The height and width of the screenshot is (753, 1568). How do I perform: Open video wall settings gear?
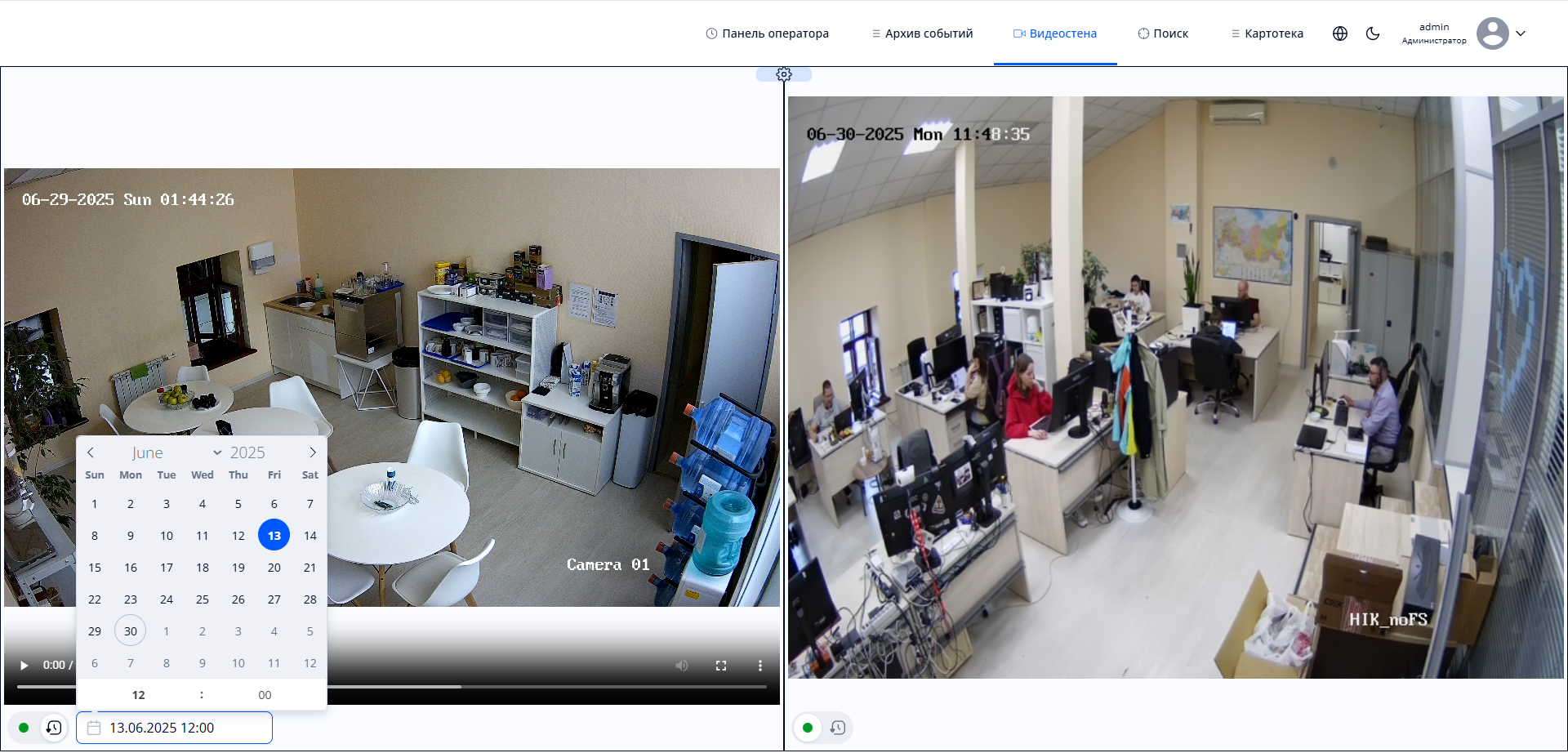click(783, 74)
